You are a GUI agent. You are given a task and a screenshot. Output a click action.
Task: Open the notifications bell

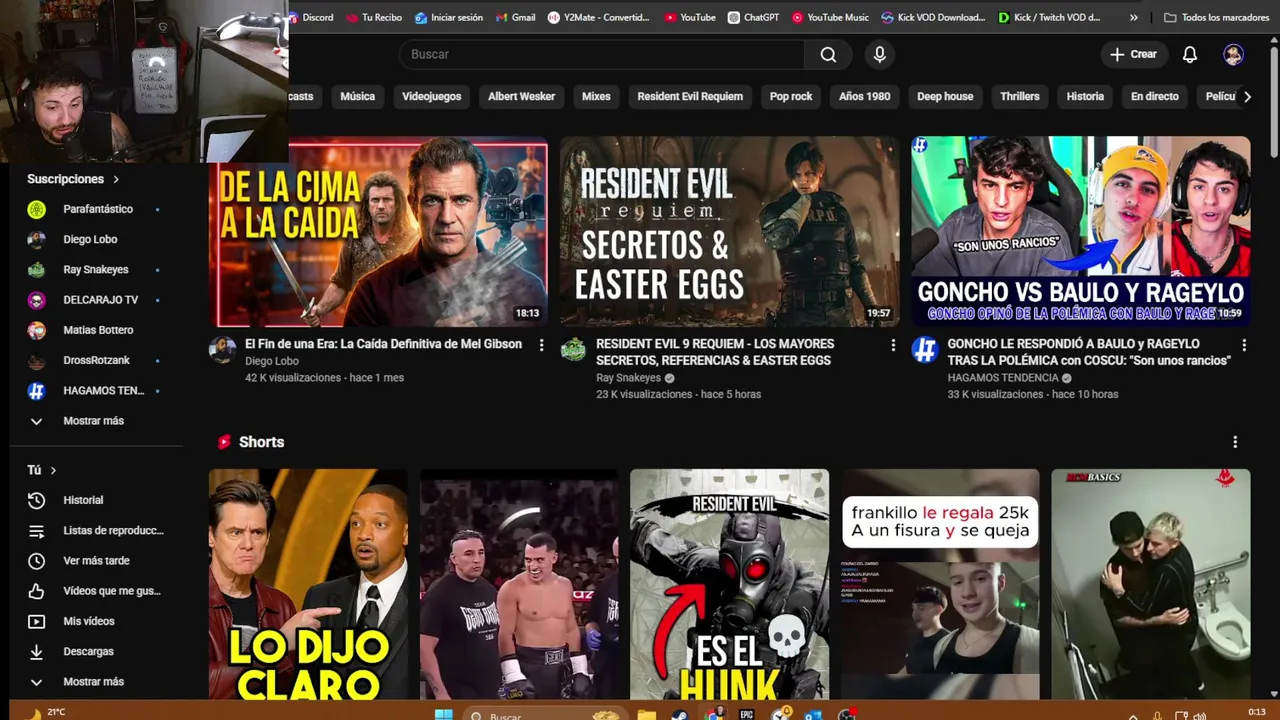(1190, 54)
